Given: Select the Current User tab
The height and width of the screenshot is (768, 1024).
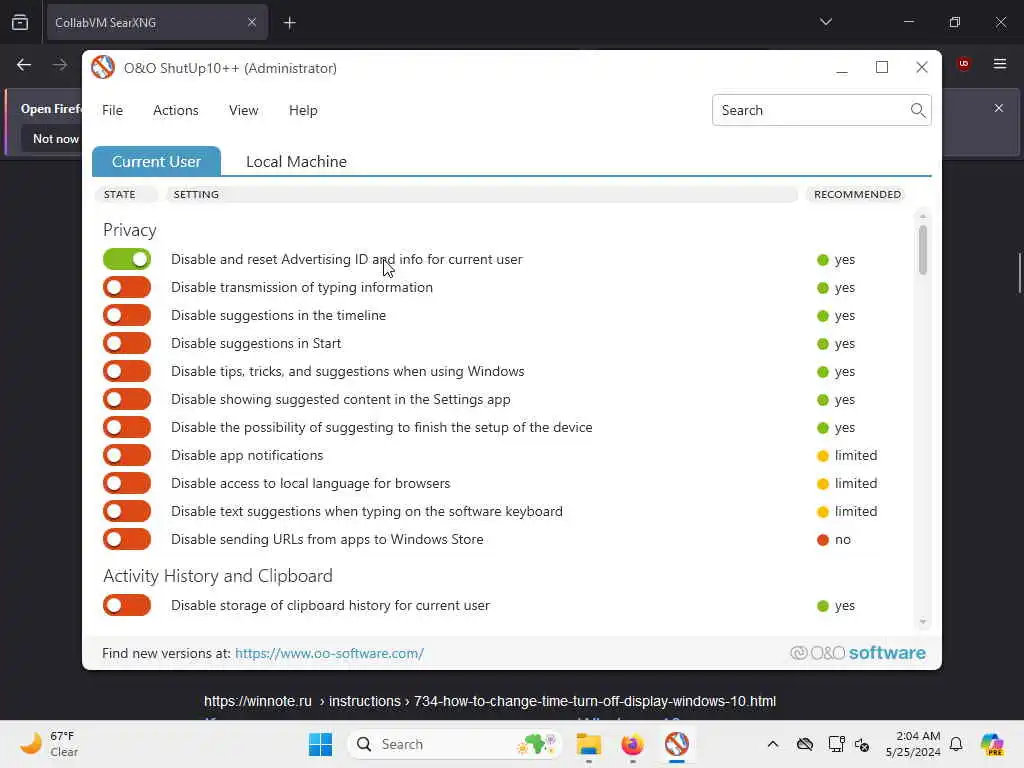Looking at the screenshot, I should point(156,161).
